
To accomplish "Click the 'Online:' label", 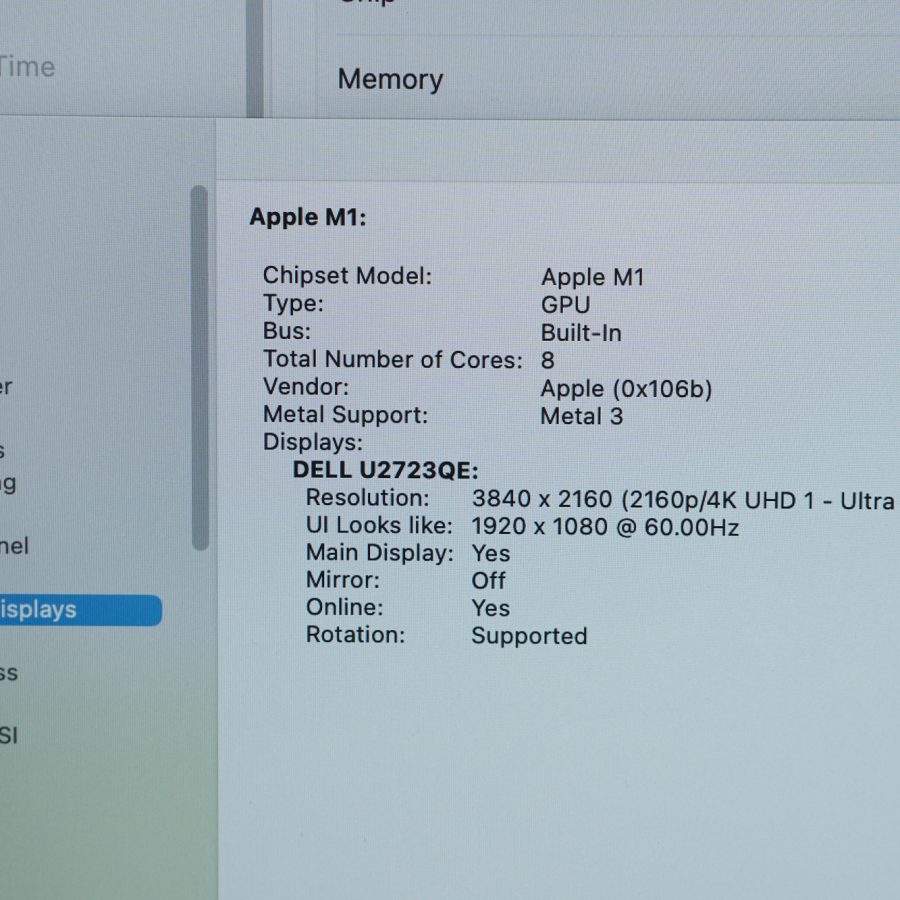I will pos(344,607).
